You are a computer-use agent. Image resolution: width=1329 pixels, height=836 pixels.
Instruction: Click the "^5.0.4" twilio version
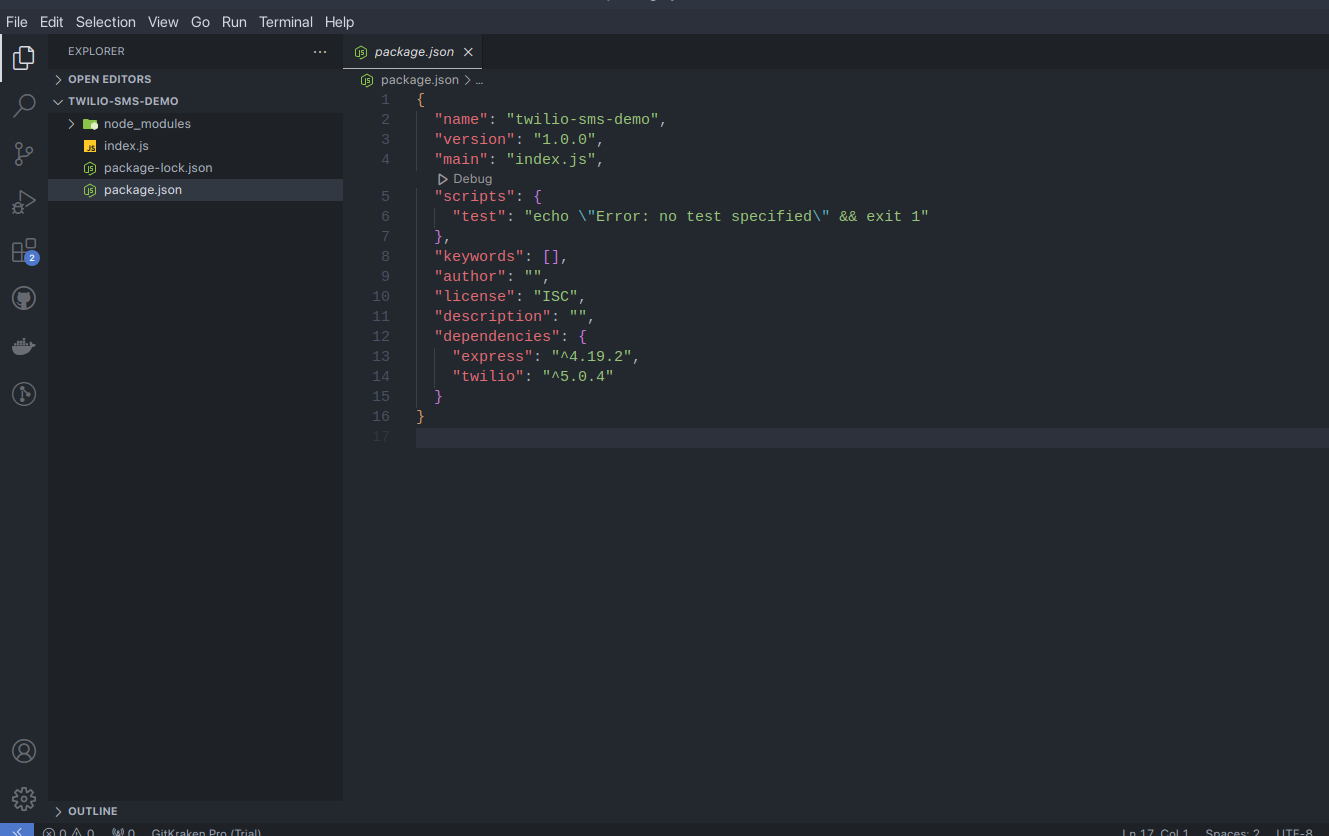[577, 377]
